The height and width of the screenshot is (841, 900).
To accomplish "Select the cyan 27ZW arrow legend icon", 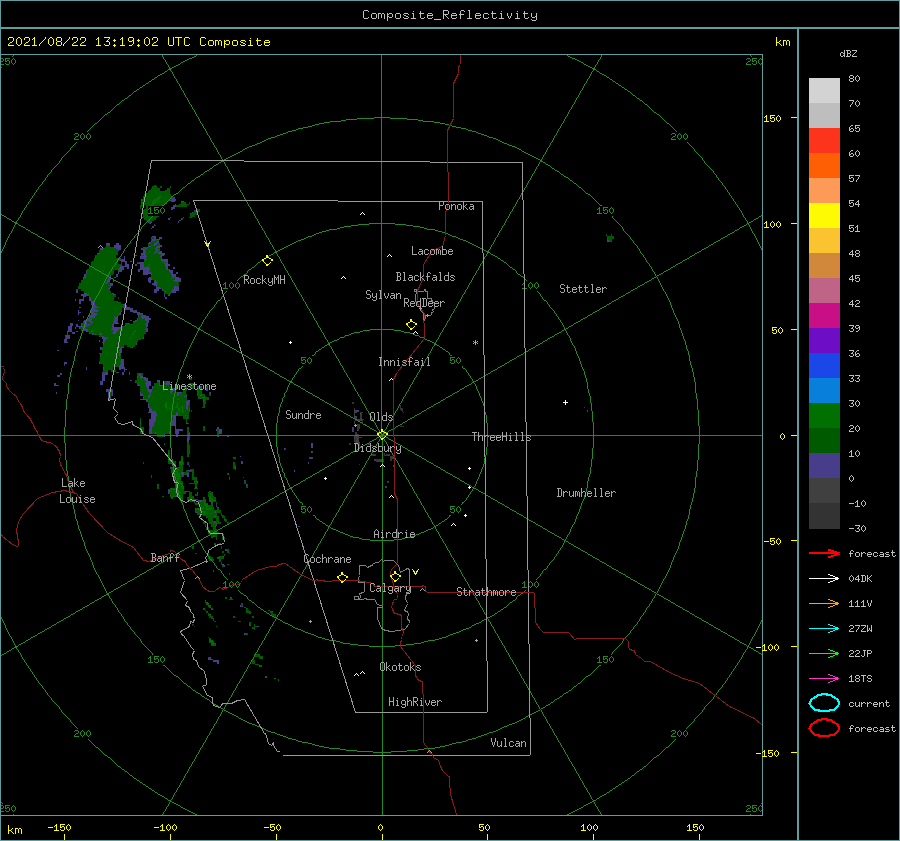I will 824,629.
